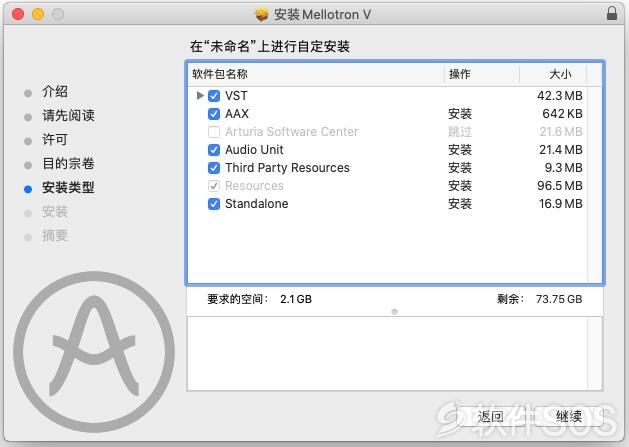Click the installer package icon in title

[x=261, y=15]
